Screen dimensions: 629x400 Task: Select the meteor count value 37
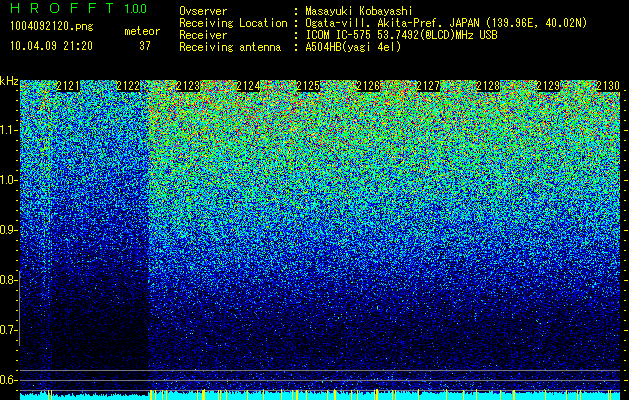tap(145, 46)
